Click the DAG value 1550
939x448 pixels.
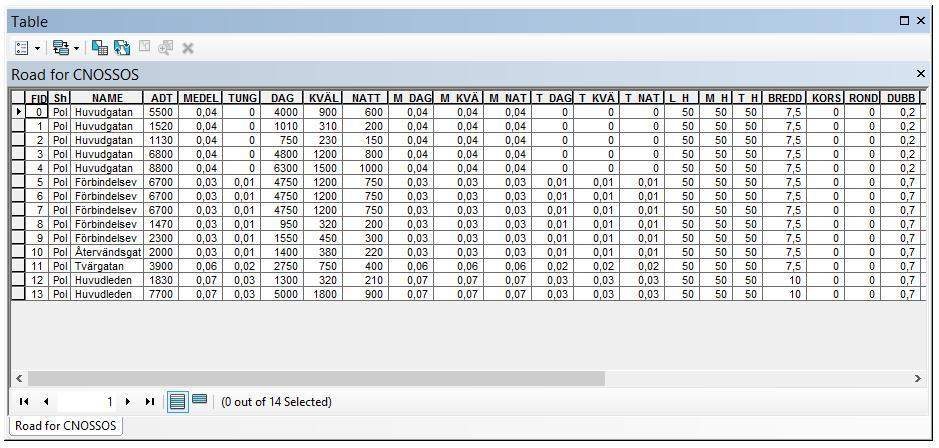(282, 238)
